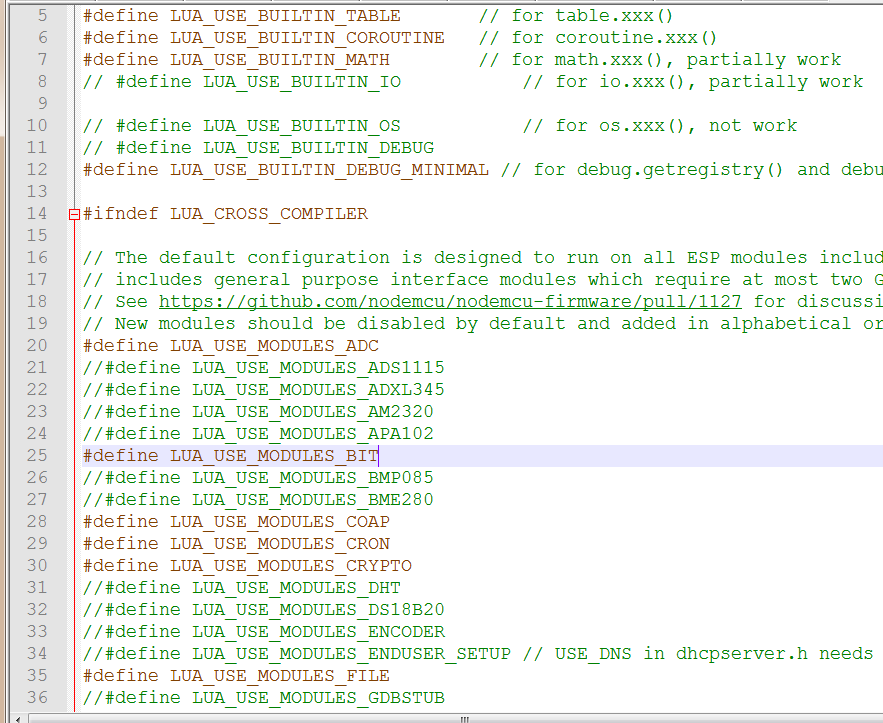Collapse the #ifndef LUA_CROSS_COMPILER fold marker
This screenshot has height=723, width=883.
[74, 214]
